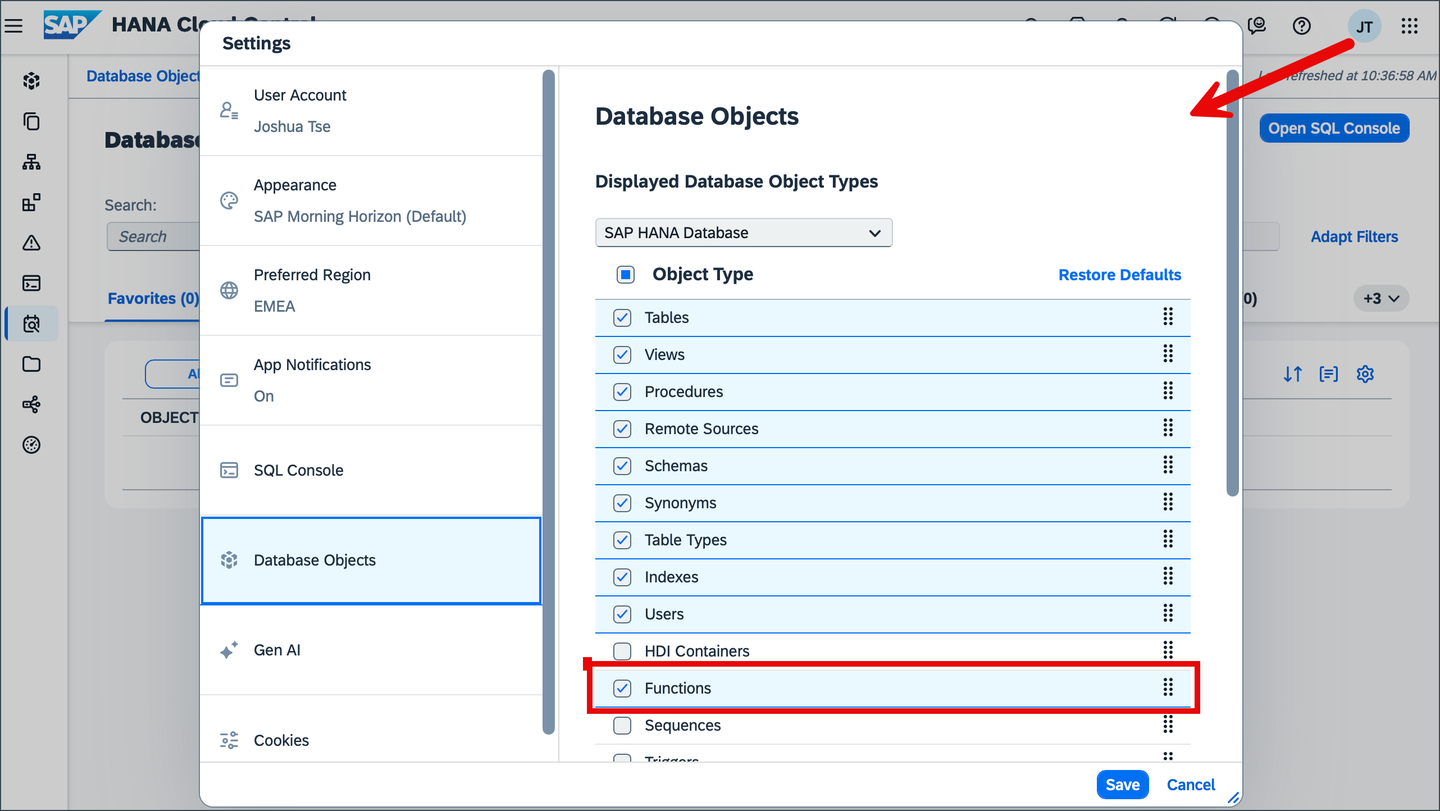Save the settings dialog
The width and height of the screenshot is (1440, 811).
[x=1122, y=785]
